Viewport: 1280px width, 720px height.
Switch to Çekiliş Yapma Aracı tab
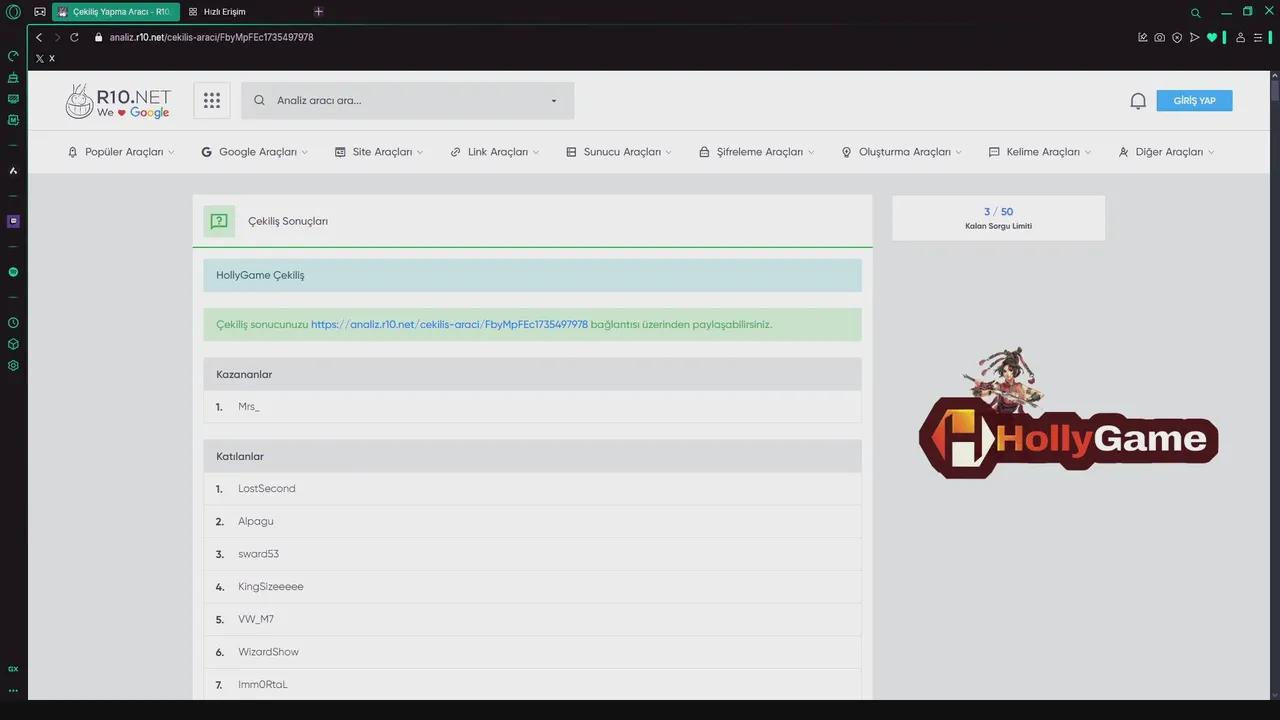coord(116,12)
